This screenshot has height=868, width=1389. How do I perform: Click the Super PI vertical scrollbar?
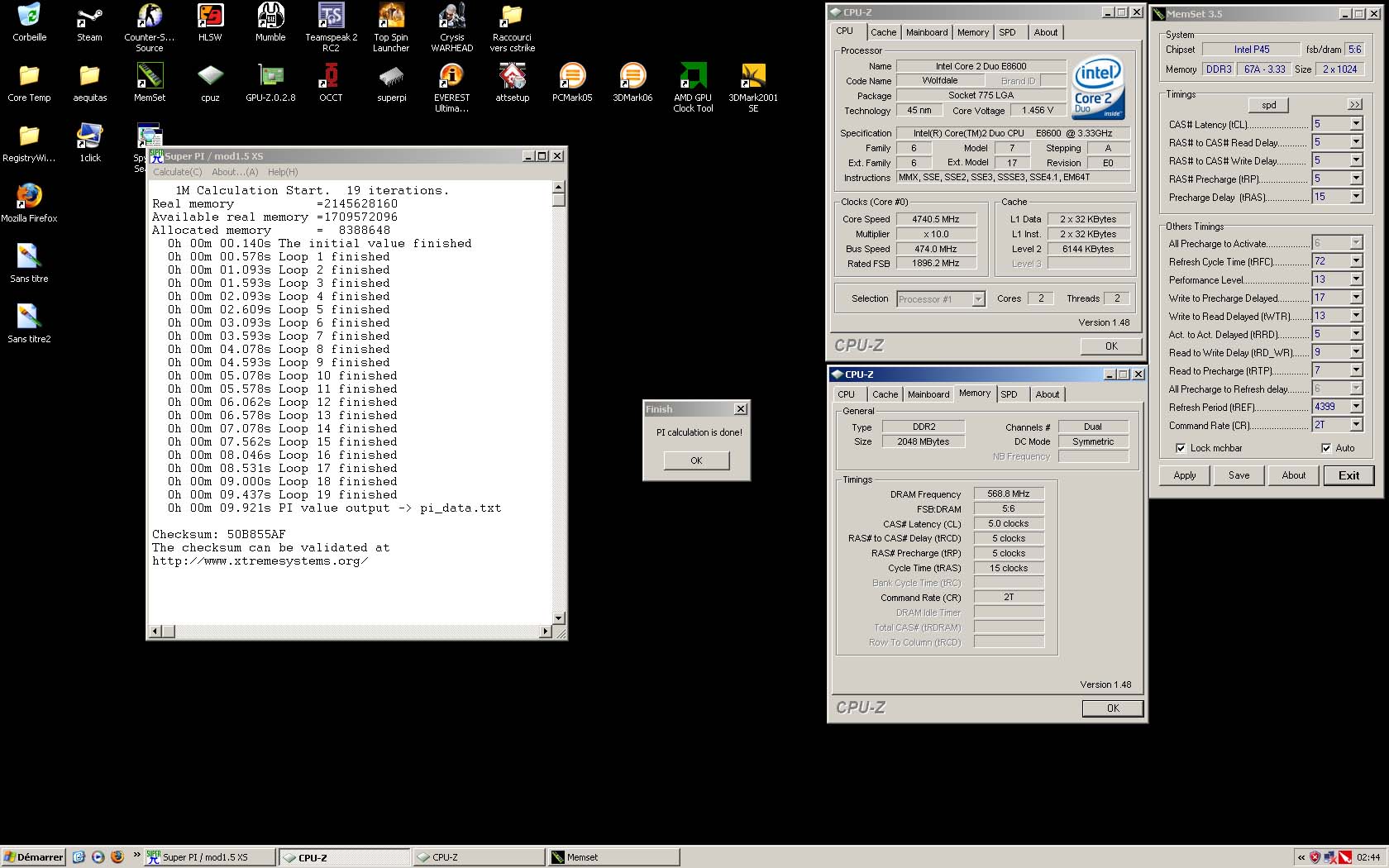point(559,402)
